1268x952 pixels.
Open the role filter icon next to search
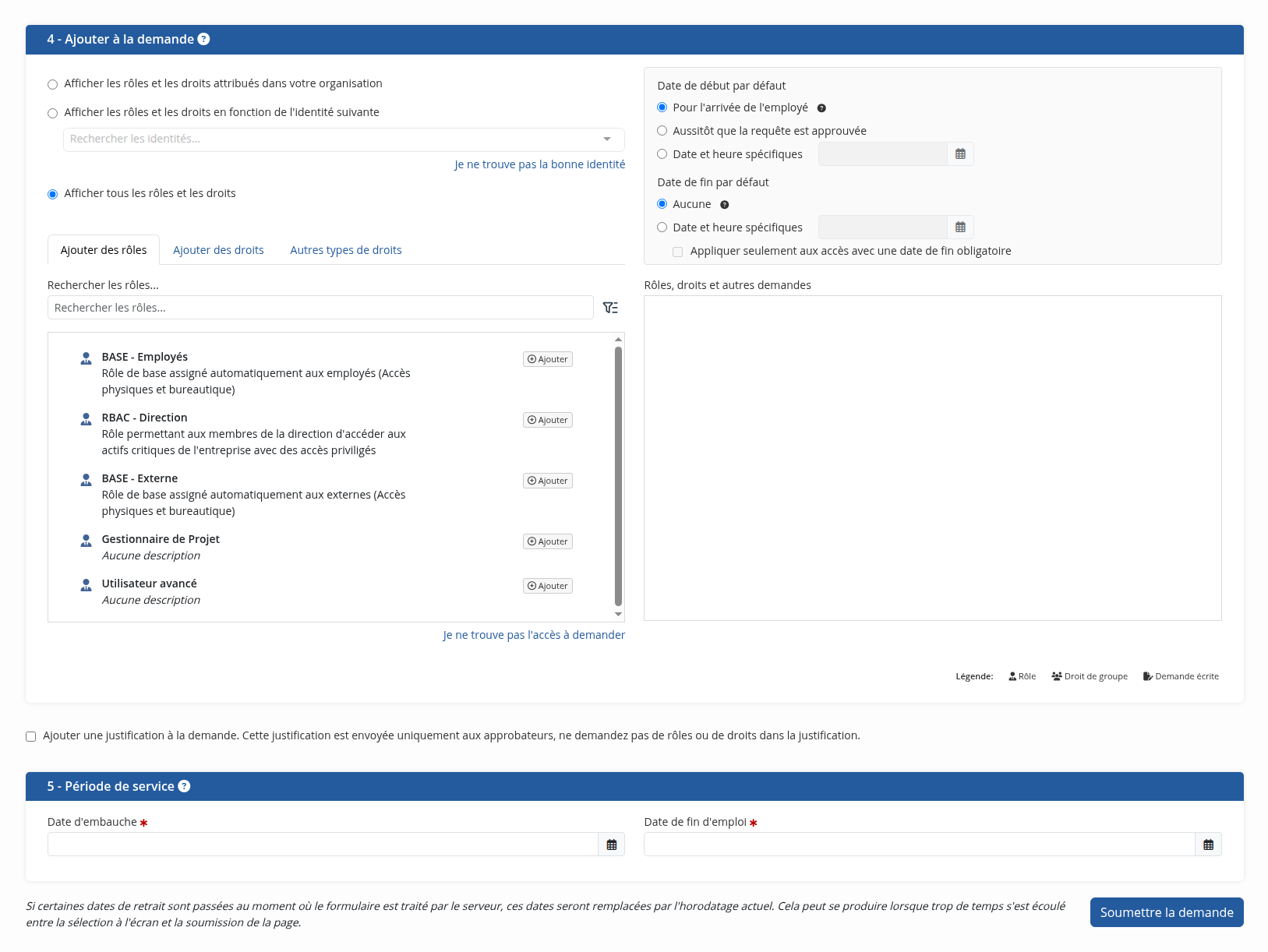pyautogui.click(x=610, y=308)
